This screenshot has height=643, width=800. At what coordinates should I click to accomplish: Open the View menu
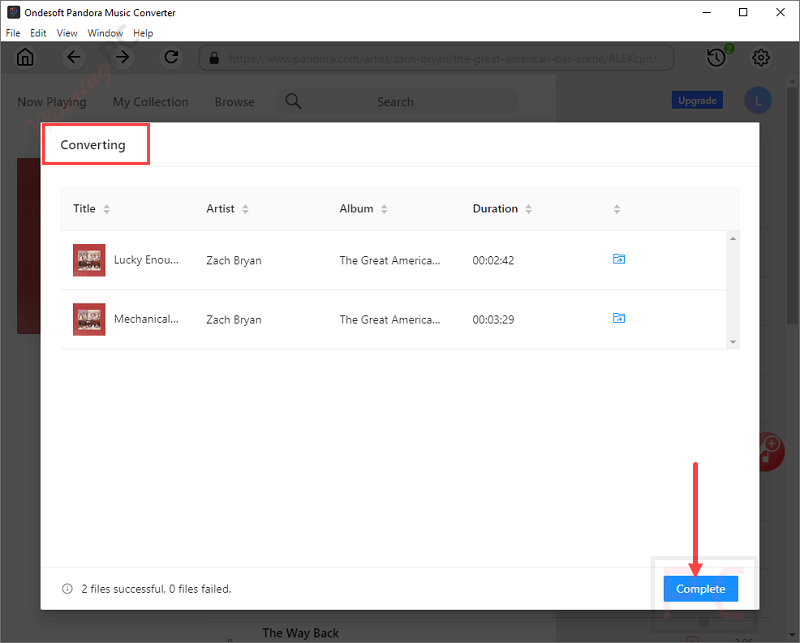coord(67,33)
